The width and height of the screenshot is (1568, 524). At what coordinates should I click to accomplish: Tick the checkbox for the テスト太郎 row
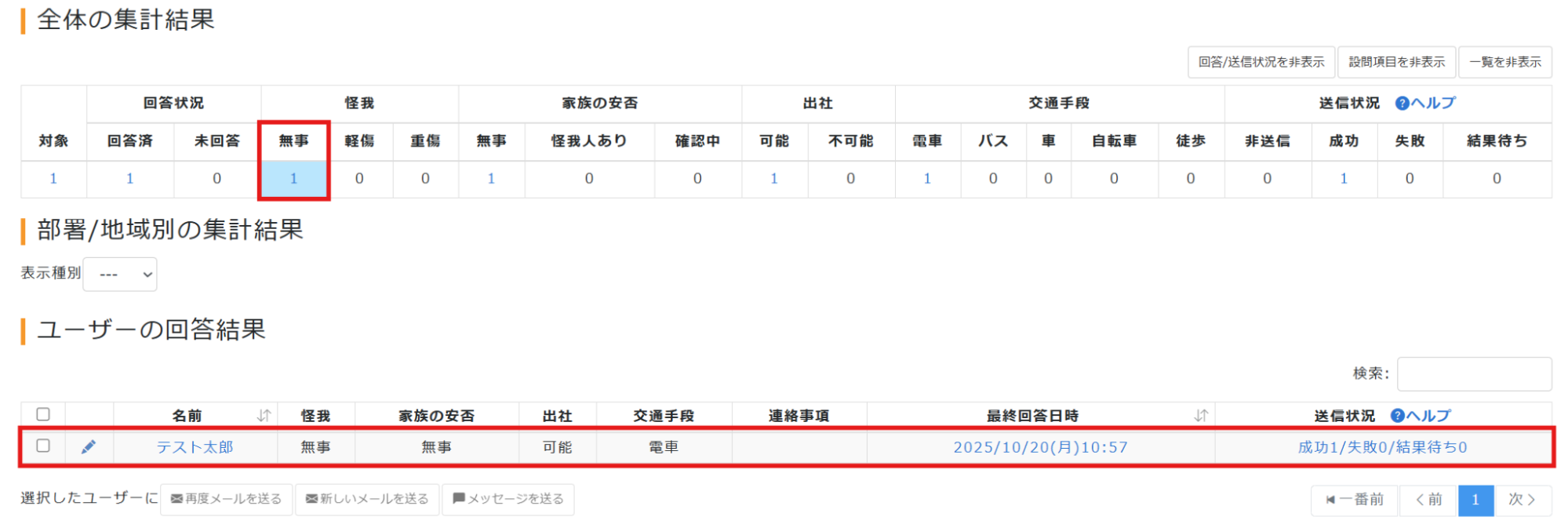[43, 446]
